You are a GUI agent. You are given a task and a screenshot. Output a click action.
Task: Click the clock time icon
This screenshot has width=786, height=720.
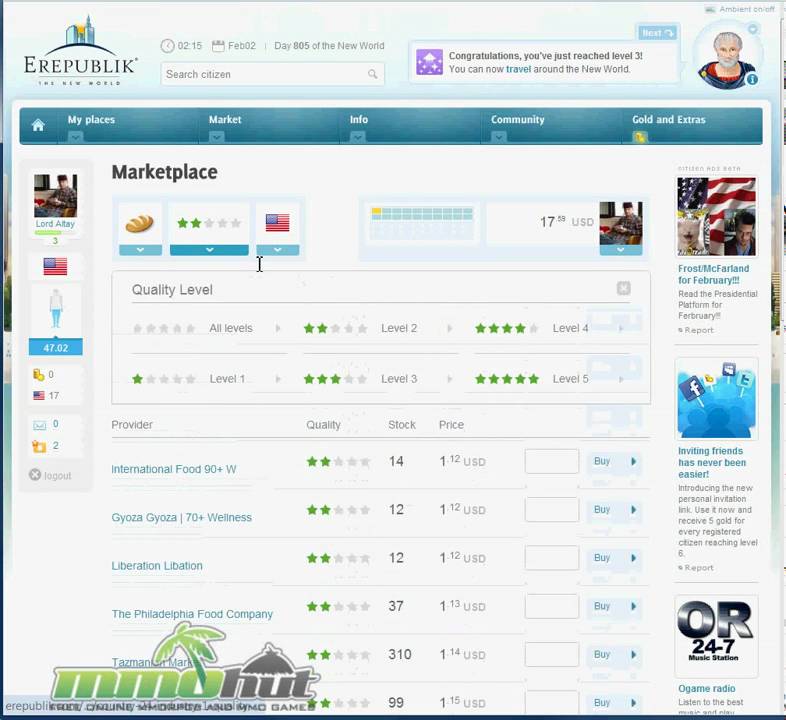point(167,46)
